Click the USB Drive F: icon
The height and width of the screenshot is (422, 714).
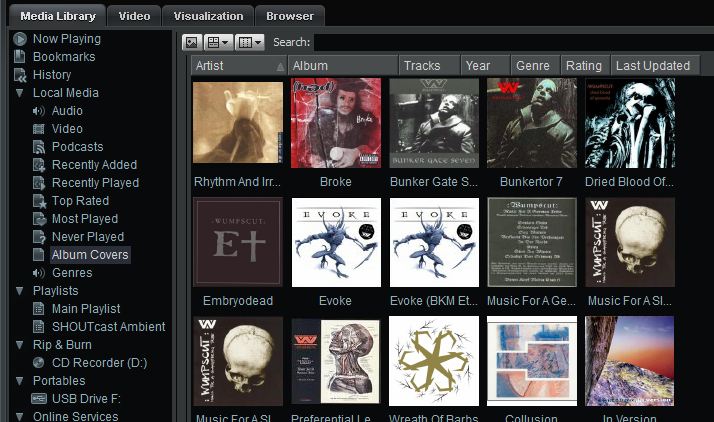point(39,399)
